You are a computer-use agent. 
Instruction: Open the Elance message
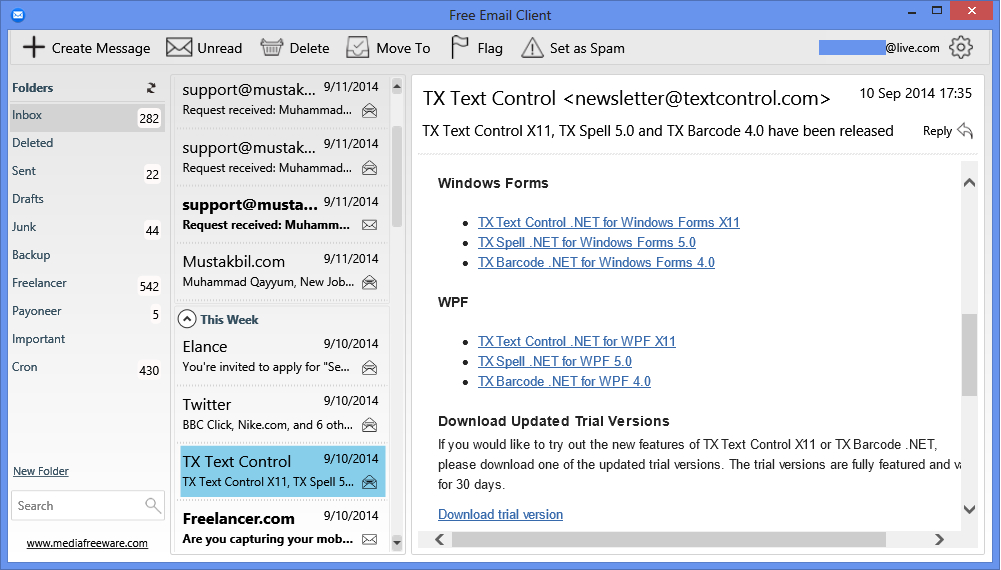coord(282,357)
